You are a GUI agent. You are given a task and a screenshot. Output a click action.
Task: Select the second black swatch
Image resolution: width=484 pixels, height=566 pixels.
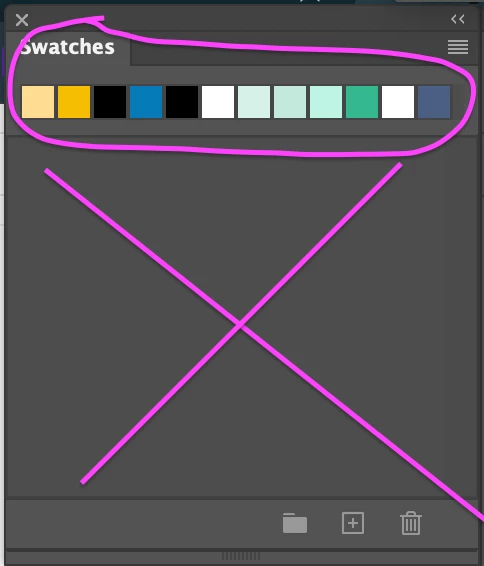coord(182,102)
